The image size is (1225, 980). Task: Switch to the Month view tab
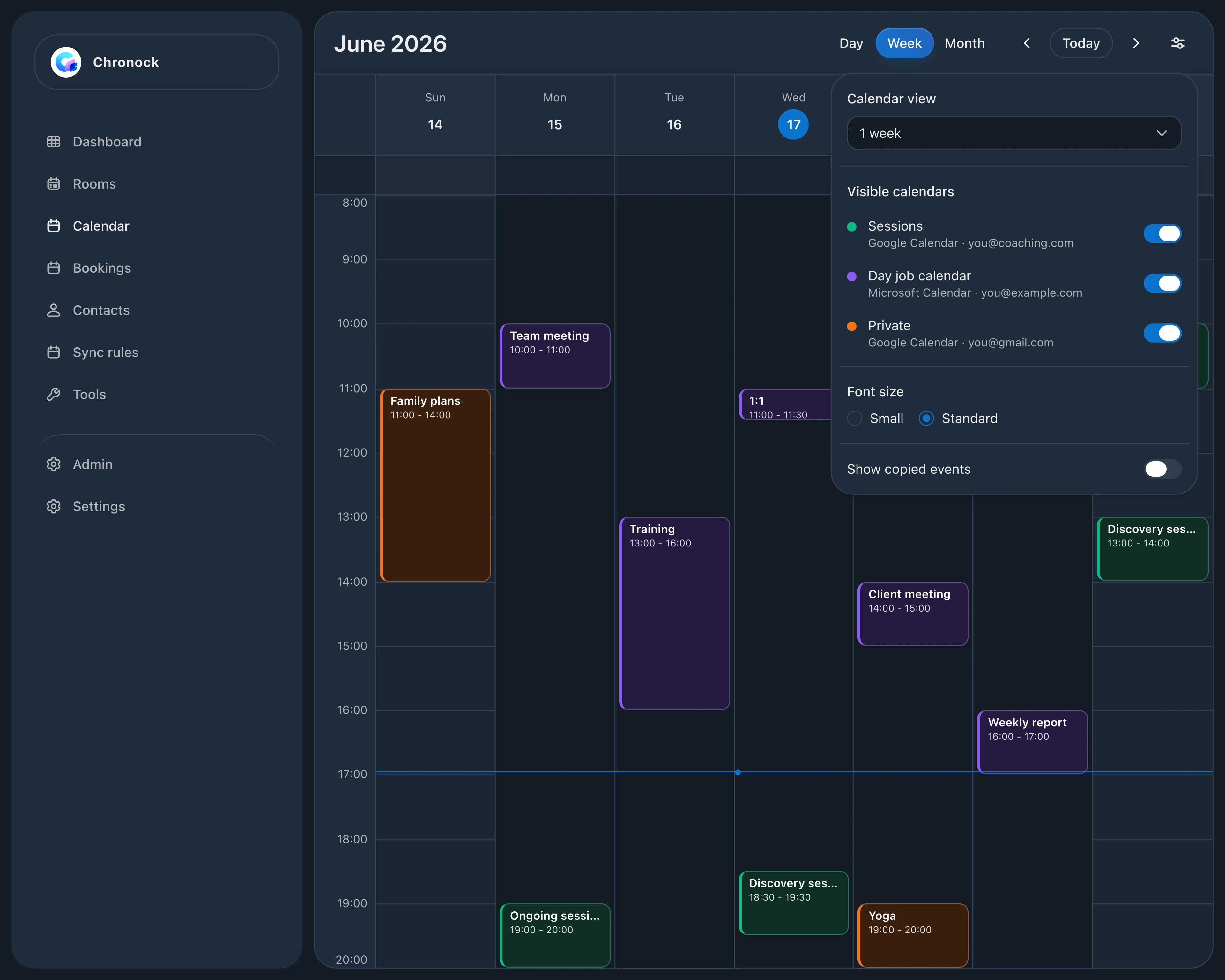[964, 43]
